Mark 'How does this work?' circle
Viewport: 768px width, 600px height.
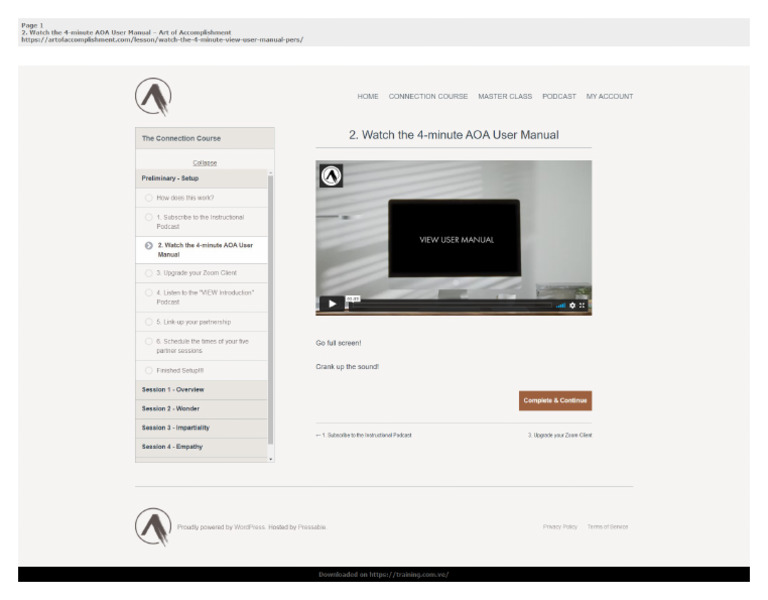point(148,198)
